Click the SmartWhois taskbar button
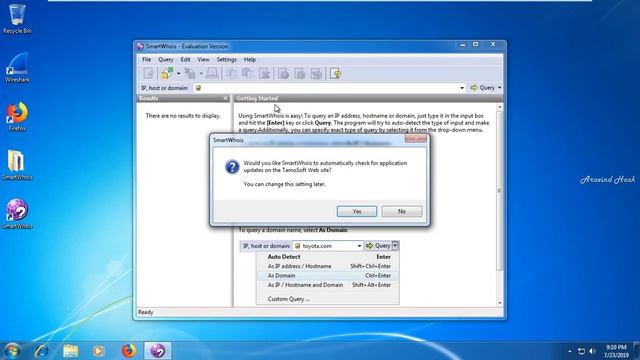 [158, 351]
